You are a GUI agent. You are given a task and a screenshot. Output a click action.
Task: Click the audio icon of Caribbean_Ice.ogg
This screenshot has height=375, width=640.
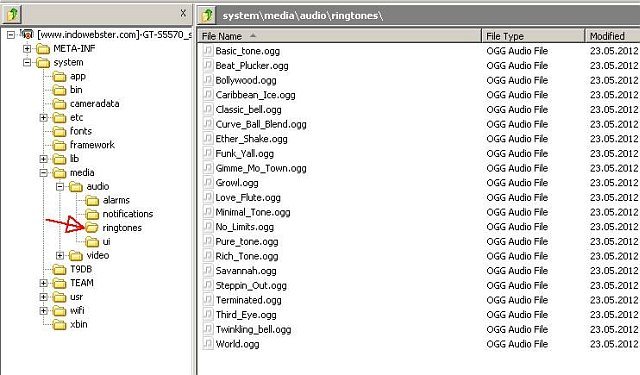(x=208, y=95)
